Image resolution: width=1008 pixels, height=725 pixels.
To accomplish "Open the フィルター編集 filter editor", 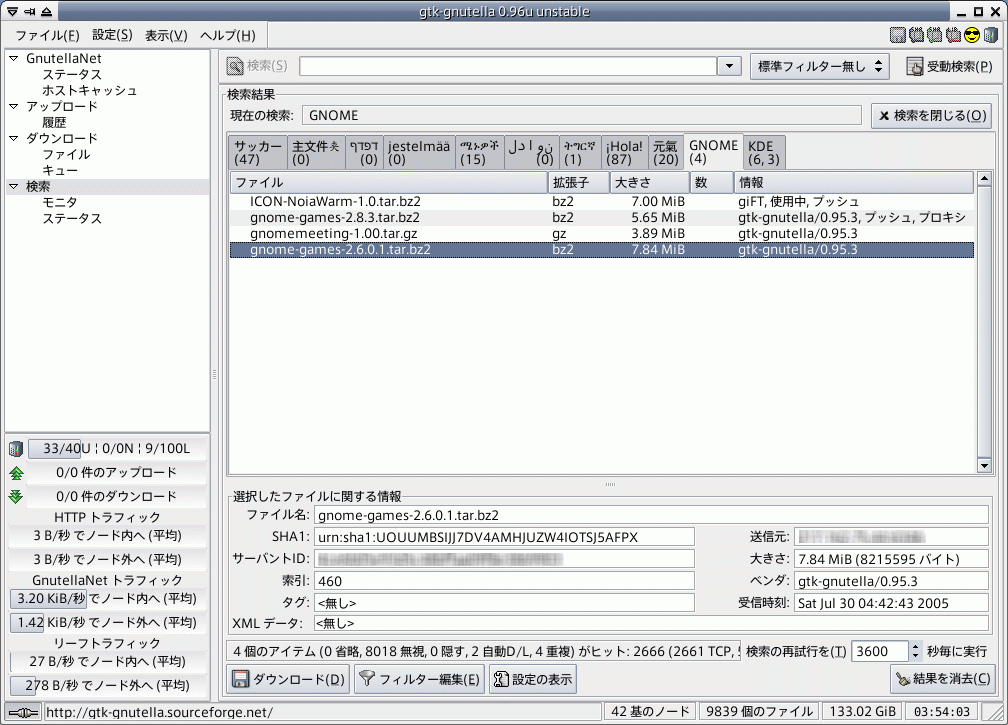I will coord(420,680).
